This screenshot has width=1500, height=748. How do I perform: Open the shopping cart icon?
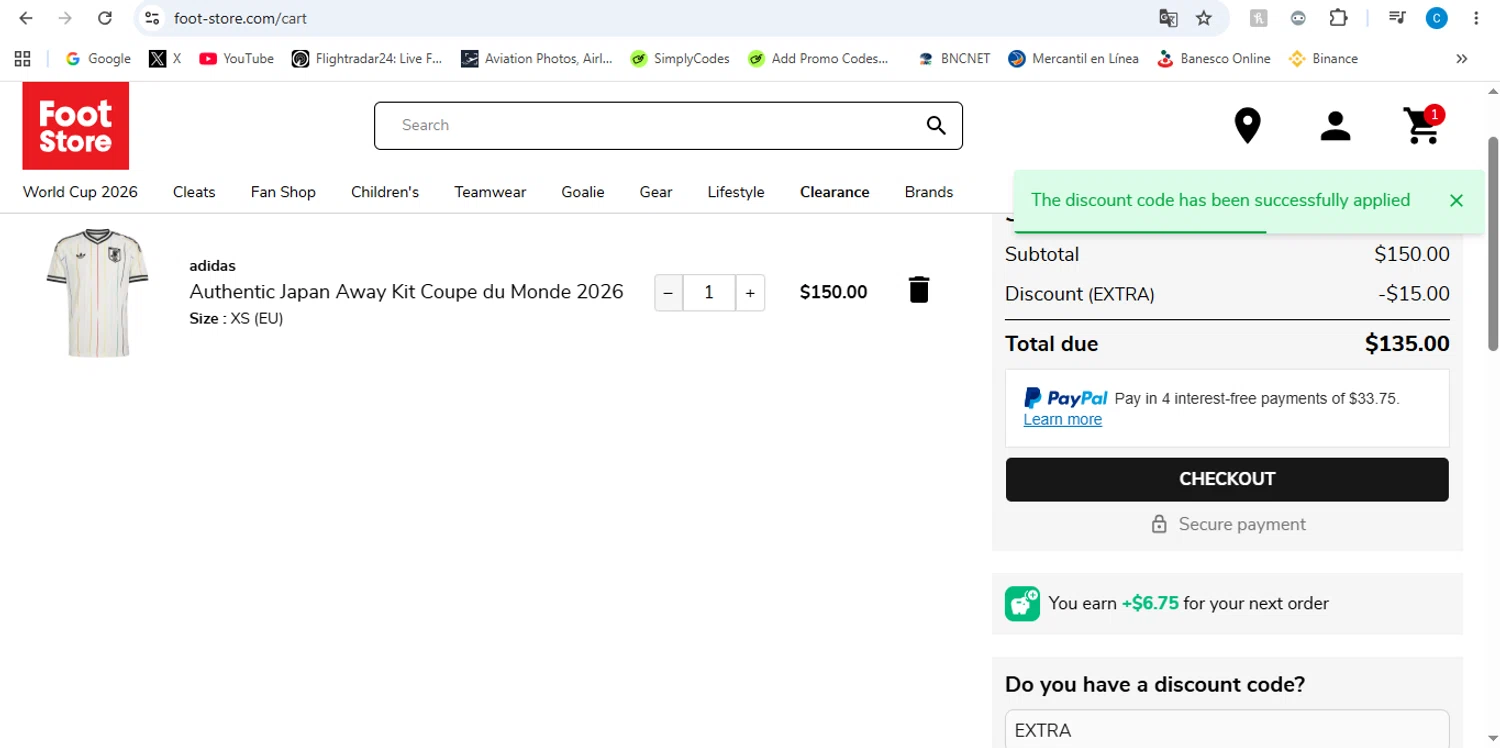tap(1423, 125)
